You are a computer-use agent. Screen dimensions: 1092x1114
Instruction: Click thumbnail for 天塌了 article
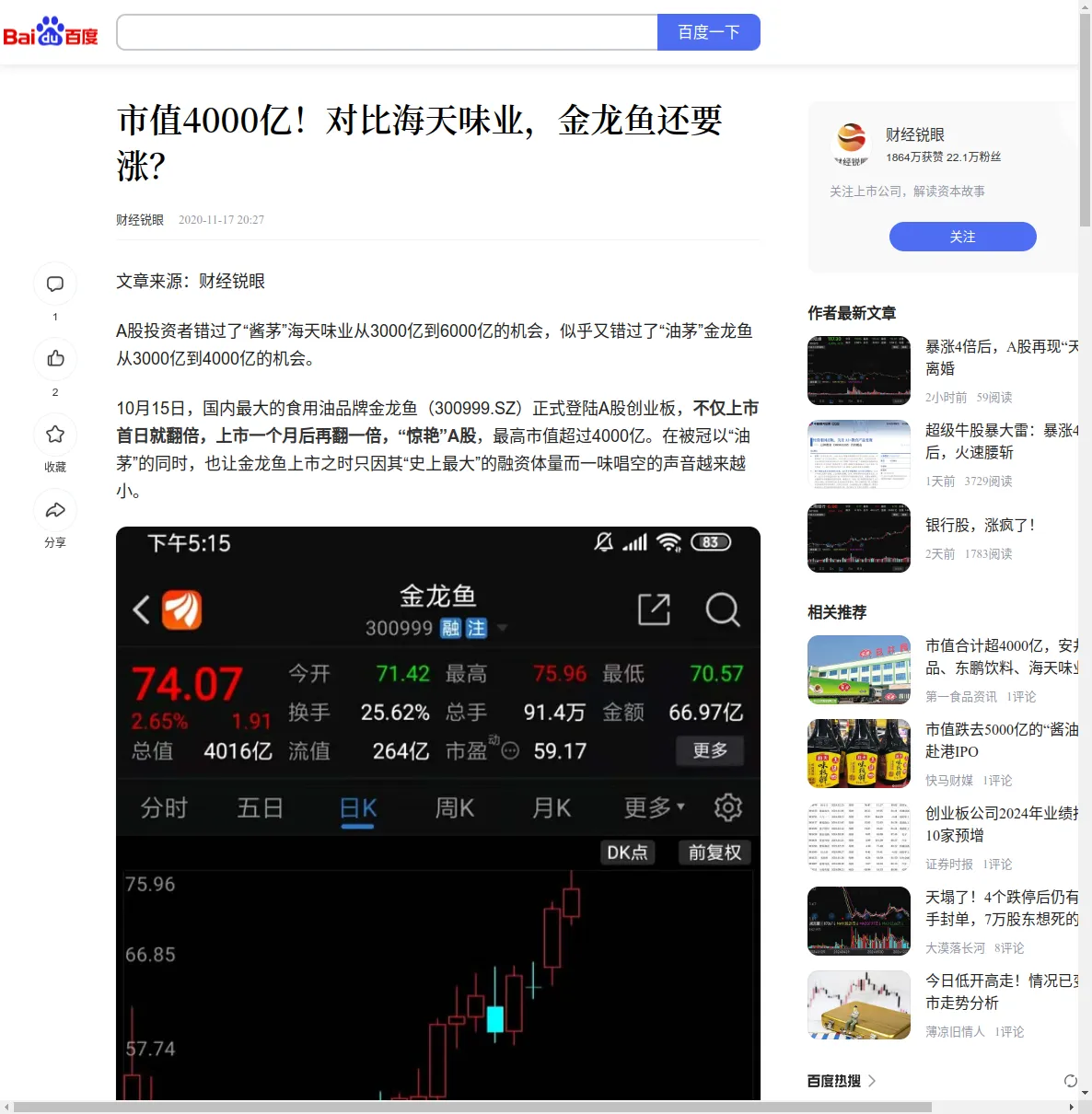click(859, 921)
